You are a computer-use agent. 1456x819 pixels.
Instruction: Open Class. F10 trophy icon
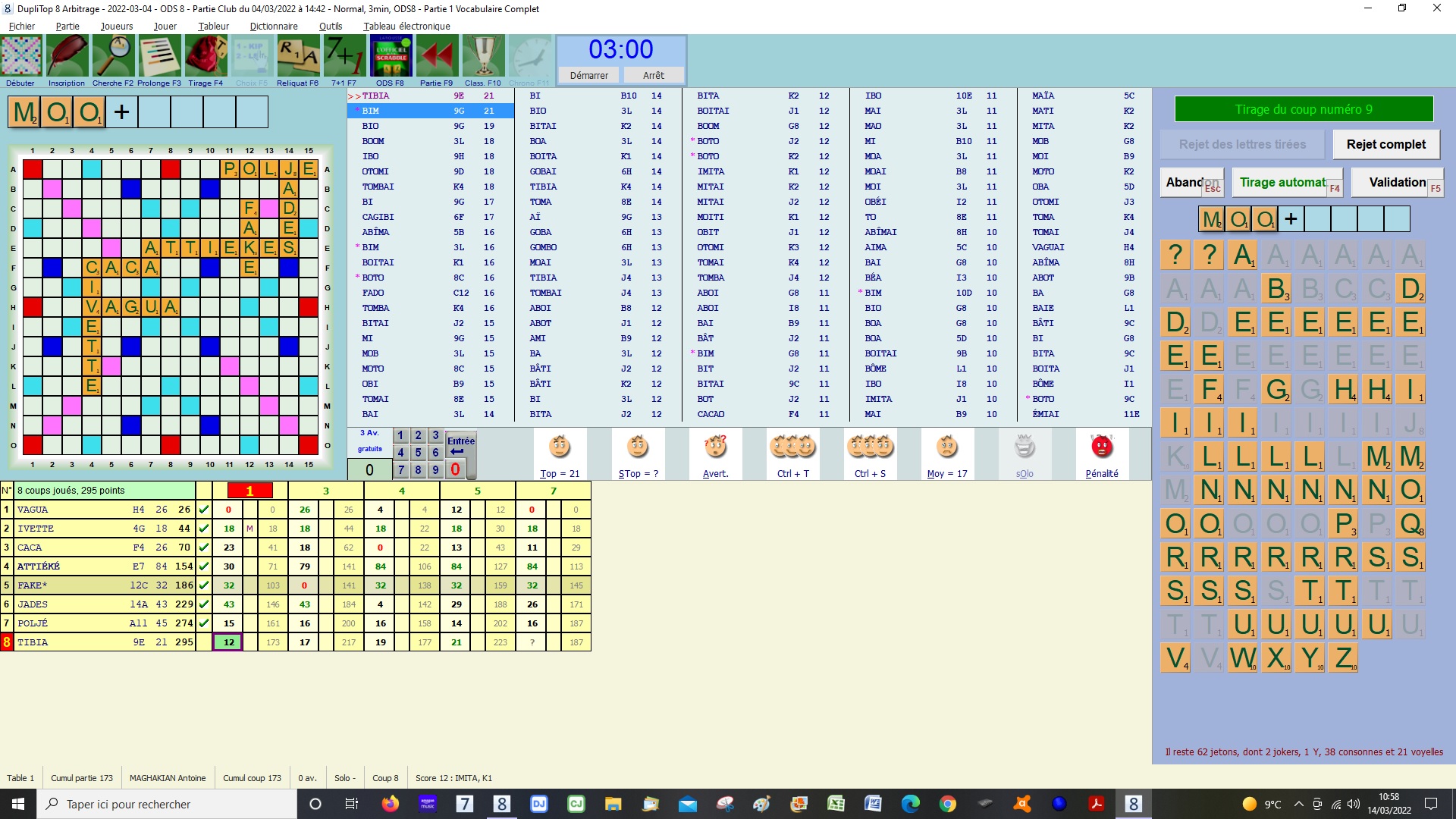click(x=483, y=57)
